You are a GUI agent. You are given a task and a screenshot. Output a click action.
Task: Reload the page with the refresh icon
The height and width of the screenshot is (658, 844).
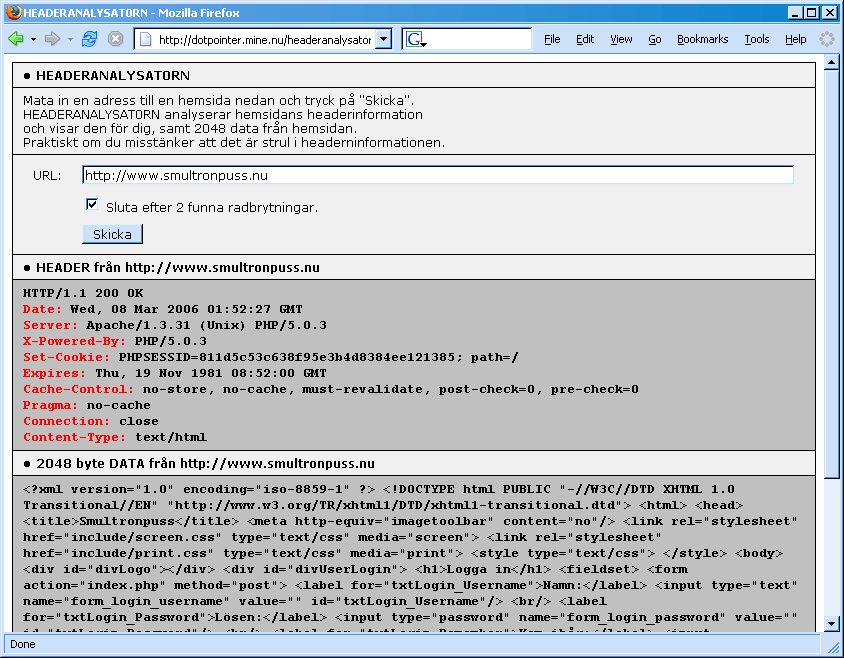pyautogui.click(x=90, y=39)
